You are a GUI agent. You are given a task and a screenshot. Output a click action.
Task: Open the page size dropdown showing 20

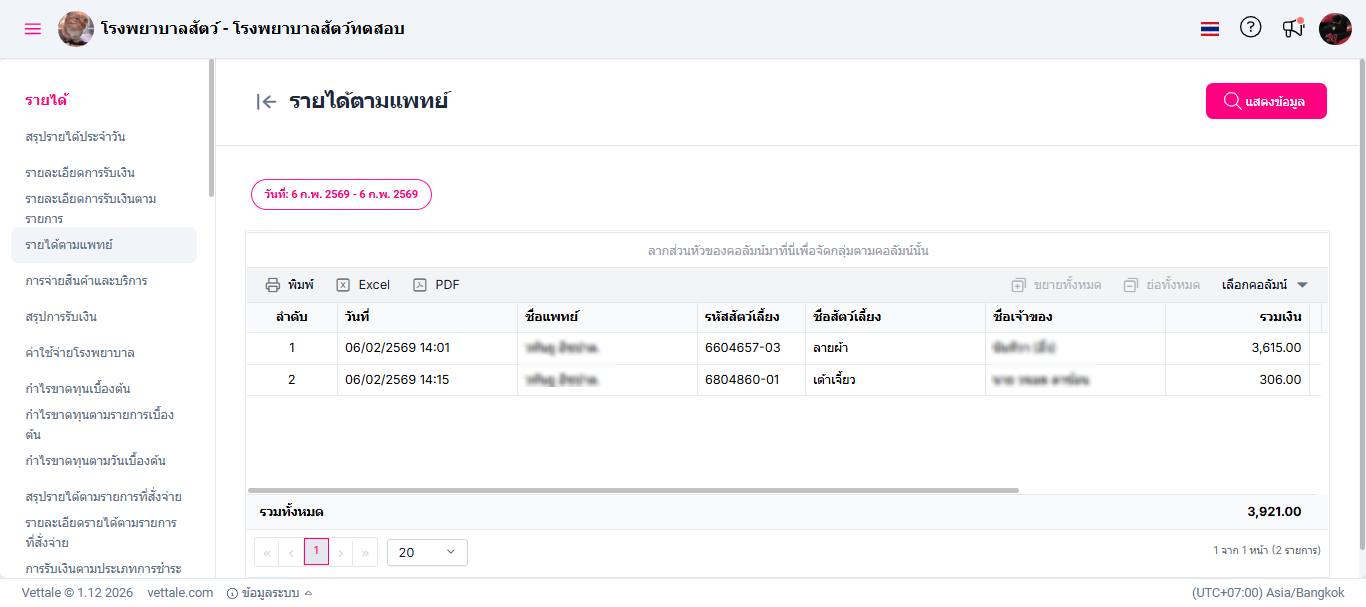click(427, 552)
